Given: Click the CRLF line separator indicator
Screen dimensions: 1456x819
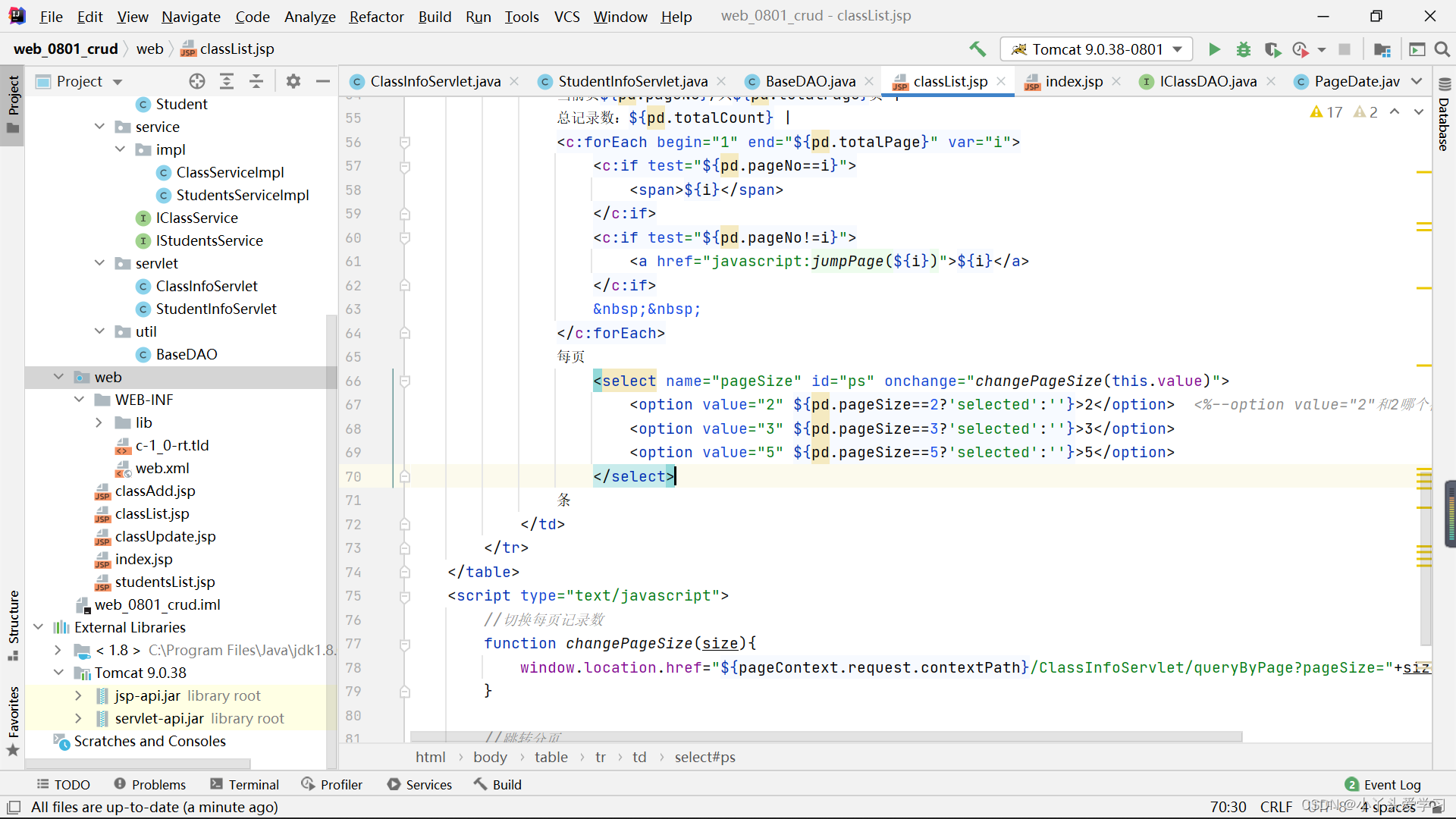Looking at the screenshot, I should coord(1276,807).
